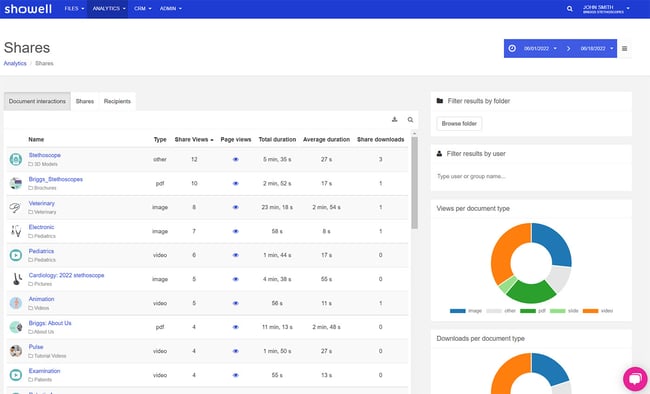Click the Pulse row thumbnail
650x394 pixels.
click(x=16, y=351)
